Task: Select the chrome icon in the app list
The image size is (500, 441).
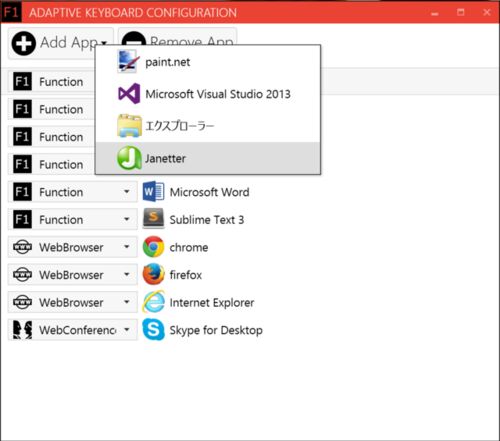Action: click(x=153, y=247)
